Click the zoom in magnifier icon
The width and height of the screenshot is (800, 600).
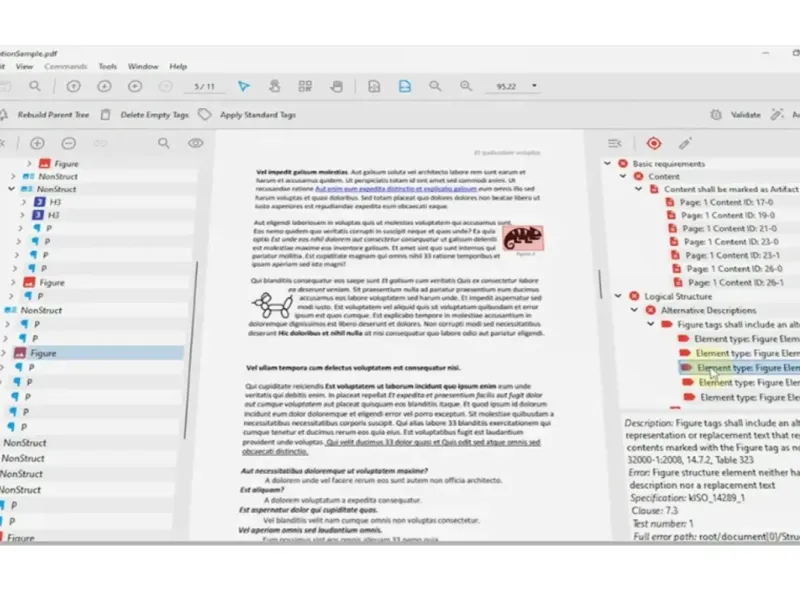466,86
